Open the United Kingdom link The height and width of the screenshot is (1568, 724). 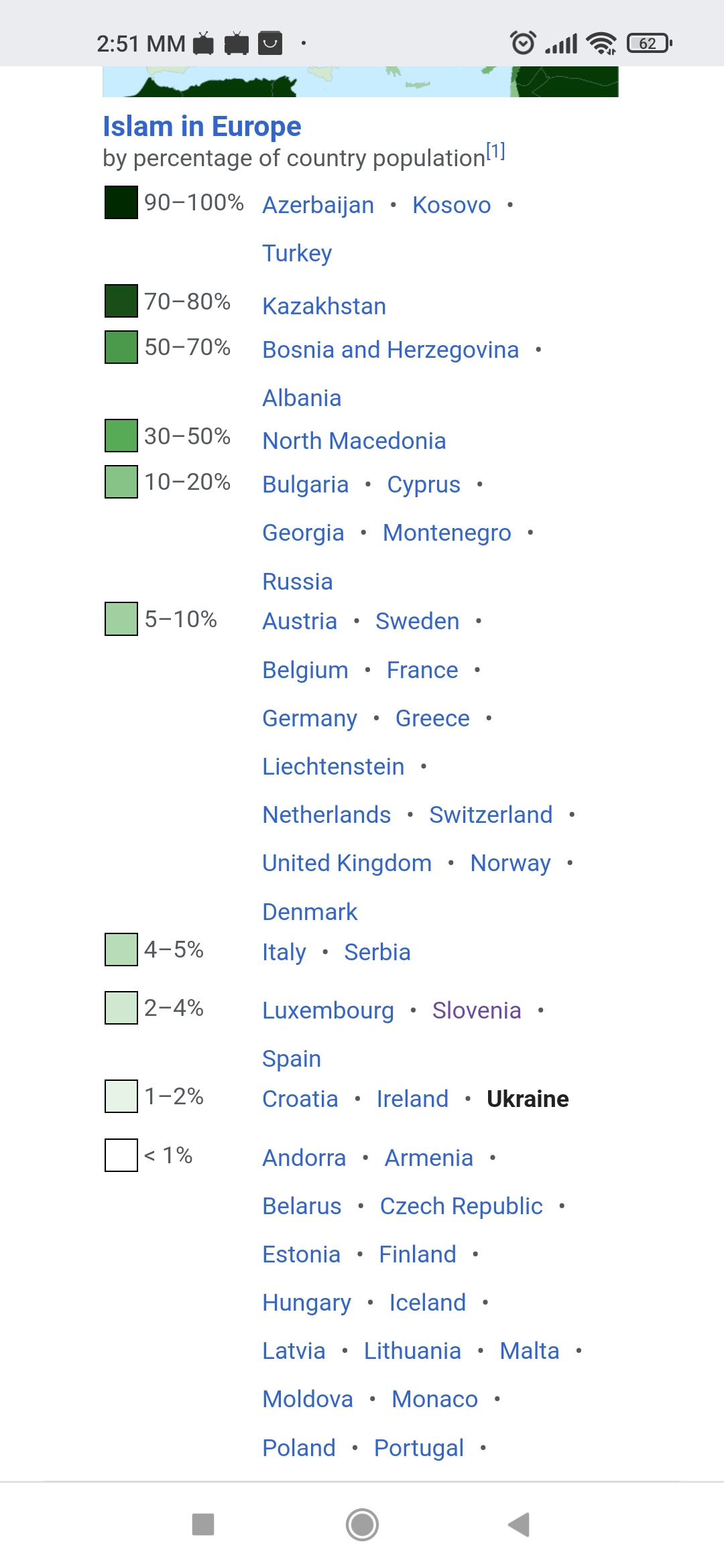[x=346, y=863]
